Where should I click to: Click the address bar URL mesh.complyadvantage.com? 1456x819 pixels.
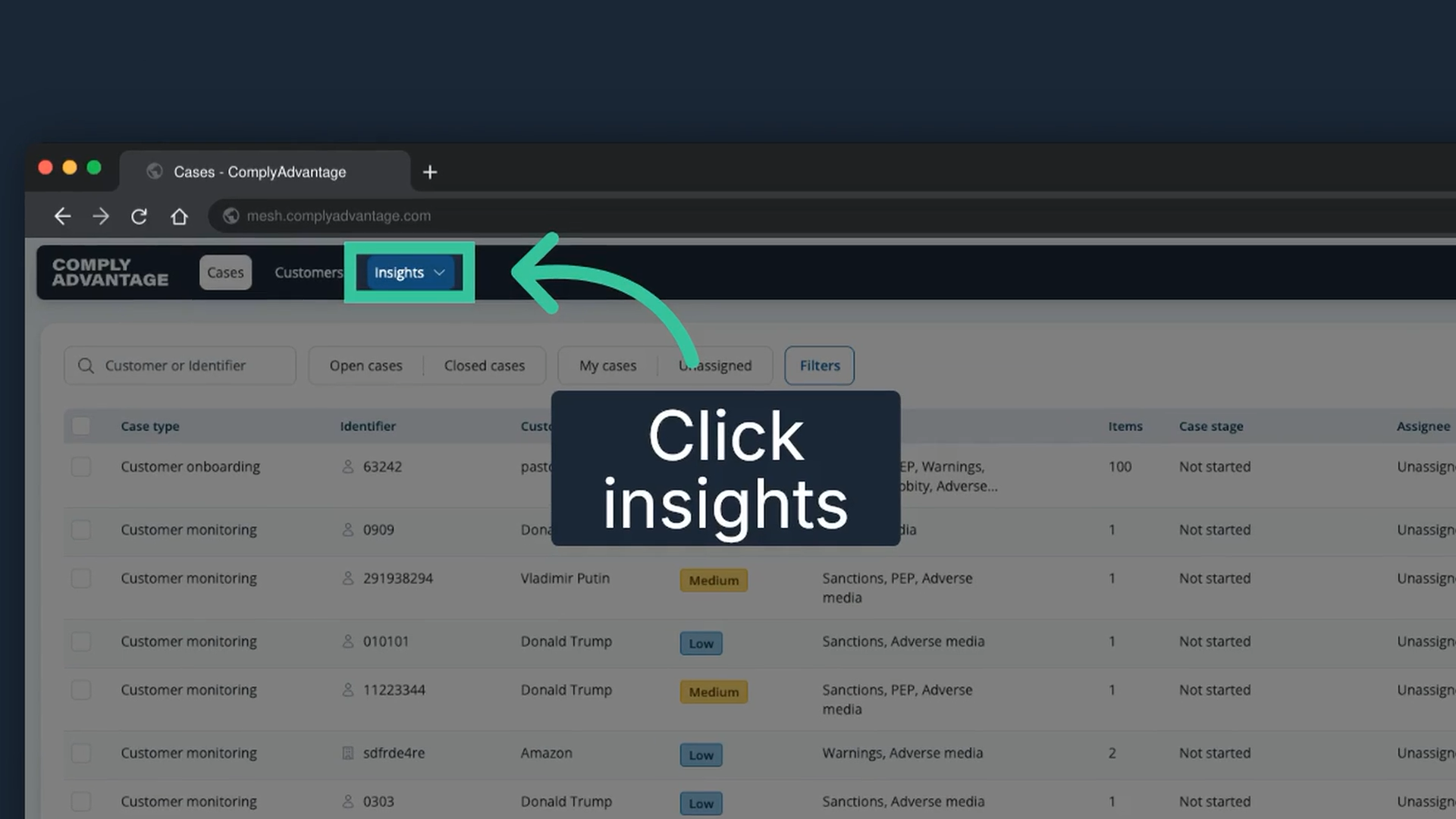coord(338,216)
